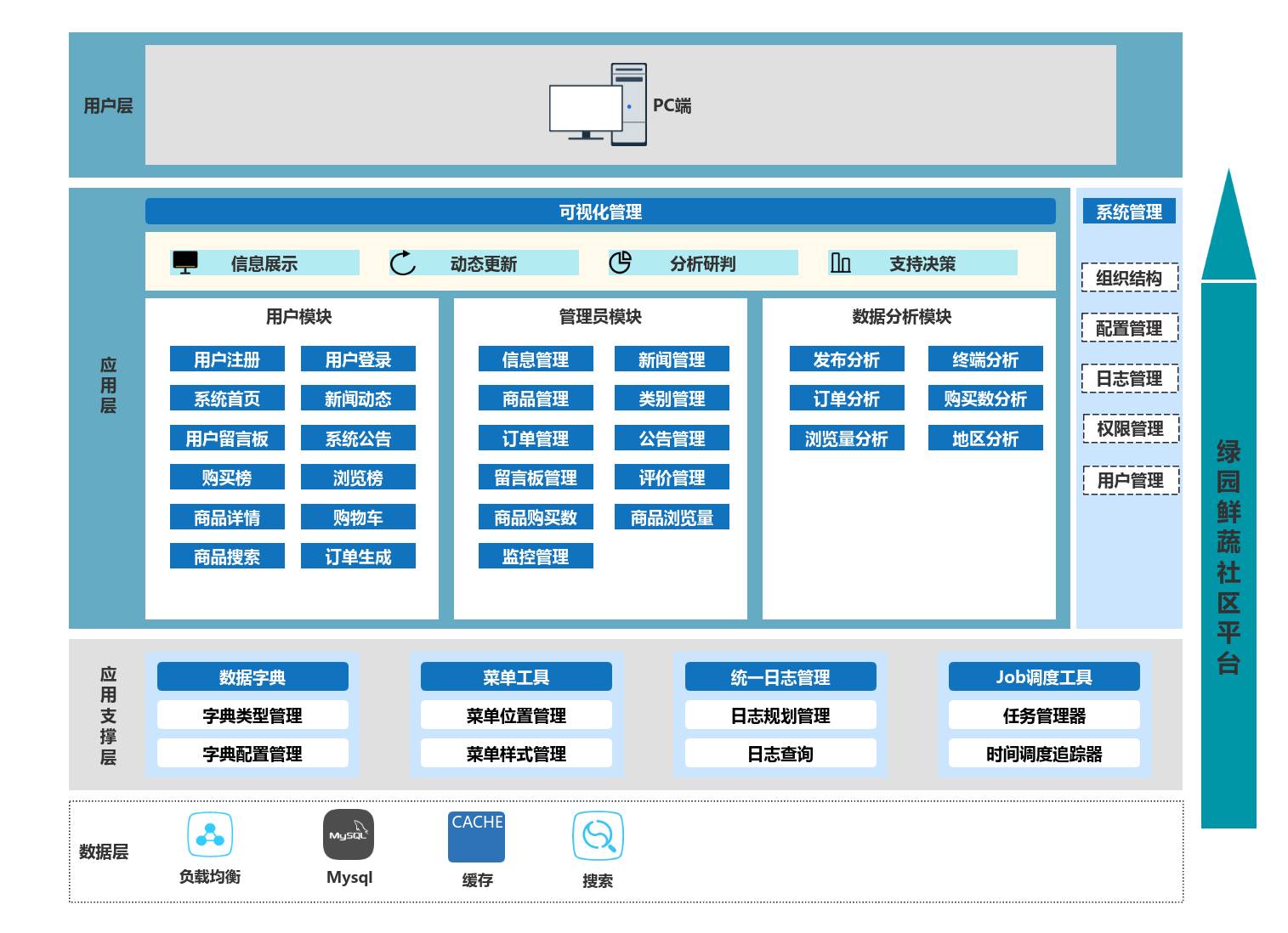Select the 负载均衡 load balancer icon
Viewport: 1288px width, 933px height.
pyautogui.click(x=210, y=835)
